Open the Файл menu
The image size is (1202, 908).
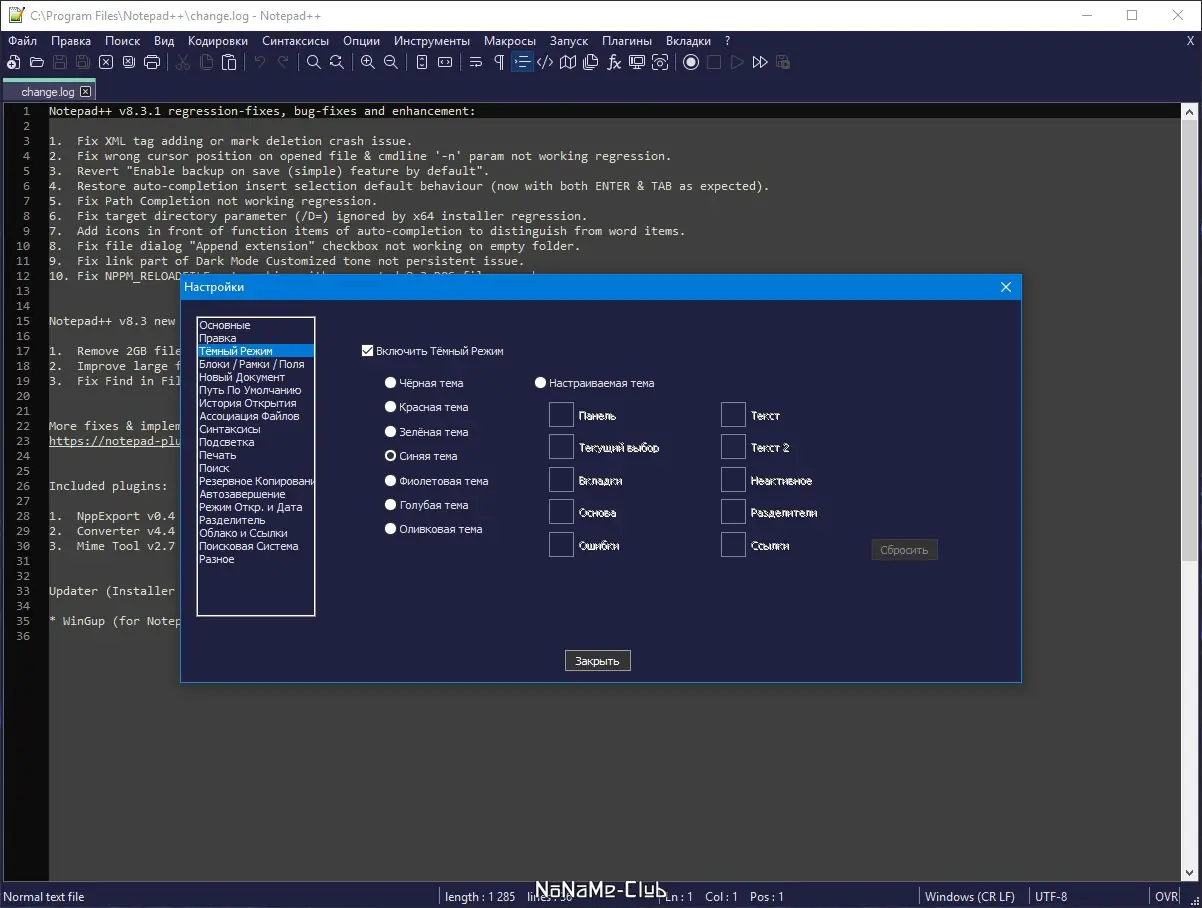click(x=22, y=41)
